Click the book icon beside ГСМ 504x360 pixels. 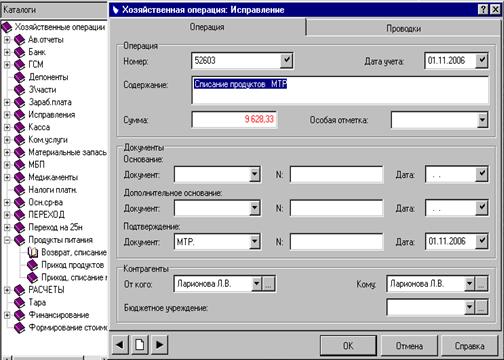(x=19, y=65)
